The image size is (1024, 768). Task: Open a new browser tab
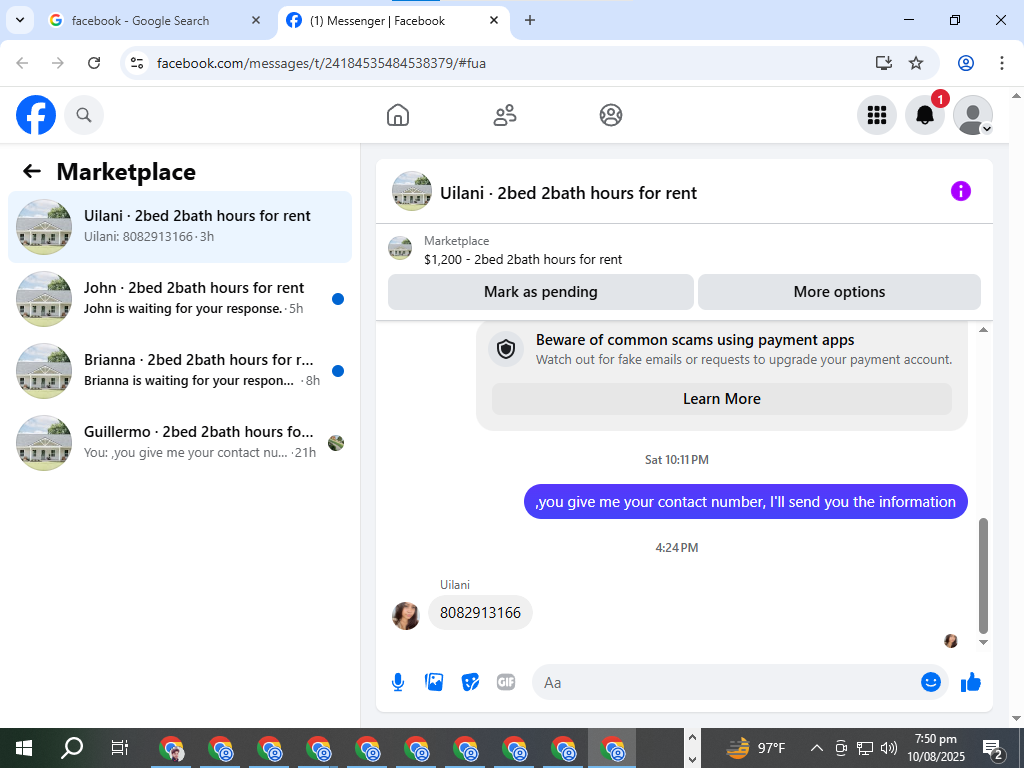(530, 20)
